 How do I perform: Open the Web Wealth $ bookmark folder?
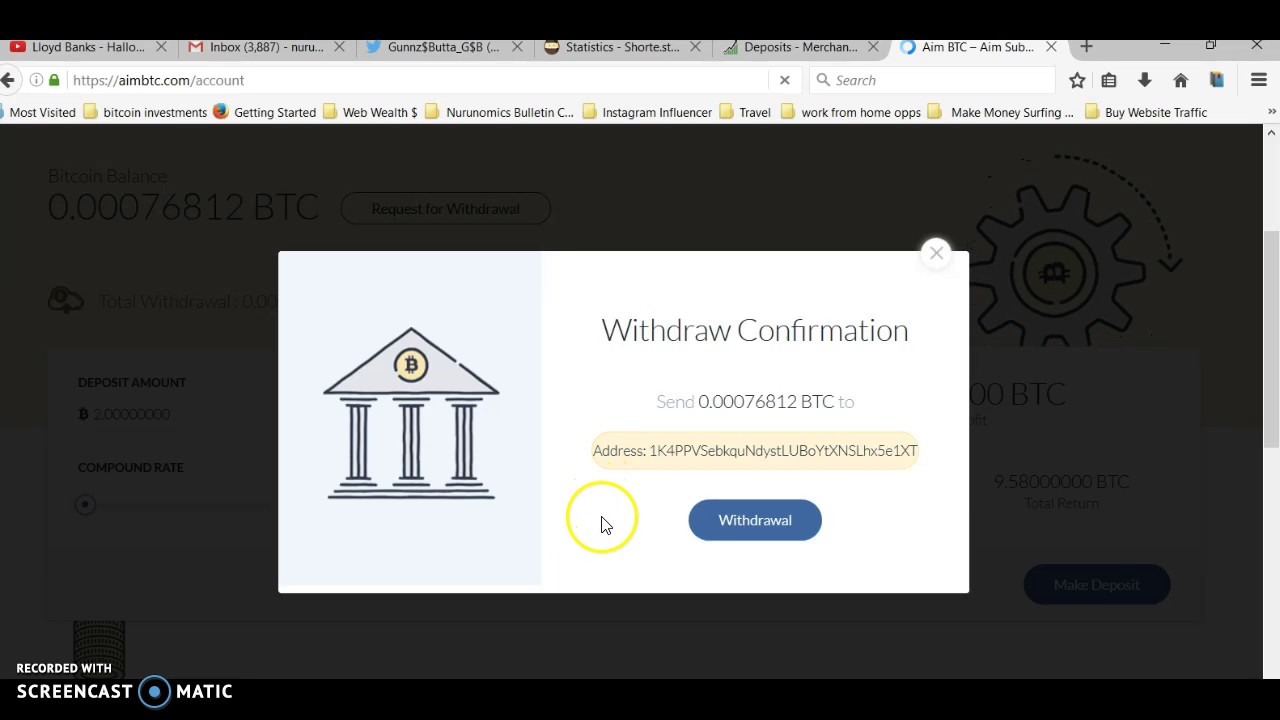click(x=370, y=112)
